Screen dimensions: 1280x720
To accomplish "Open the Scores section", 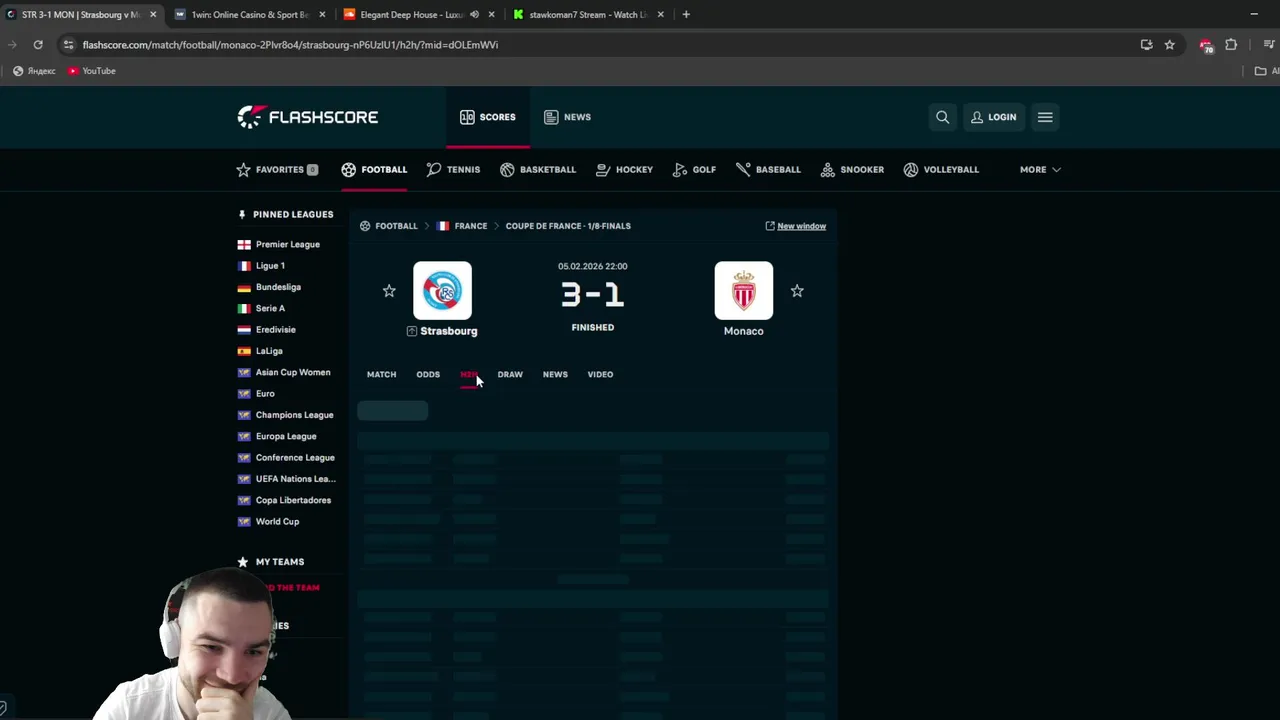I will (488, 117).
